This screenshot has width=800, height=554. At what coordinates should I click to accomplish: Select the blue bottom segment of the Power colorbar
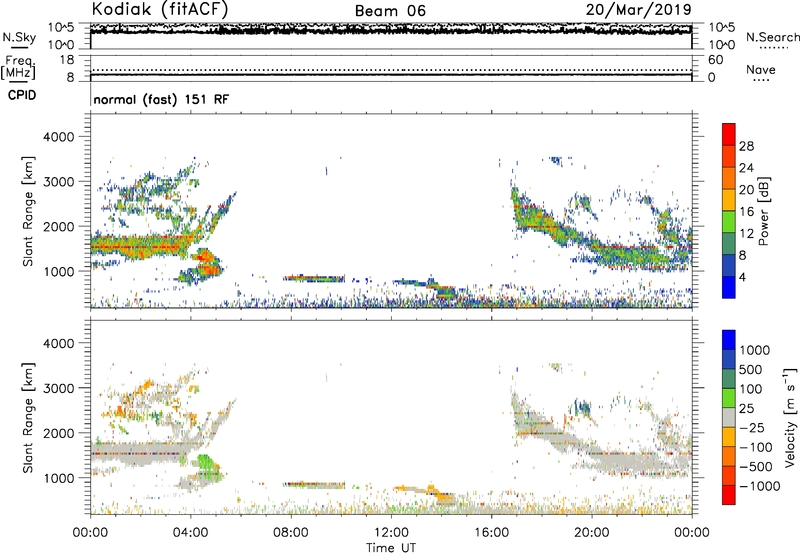click(729, 287)
